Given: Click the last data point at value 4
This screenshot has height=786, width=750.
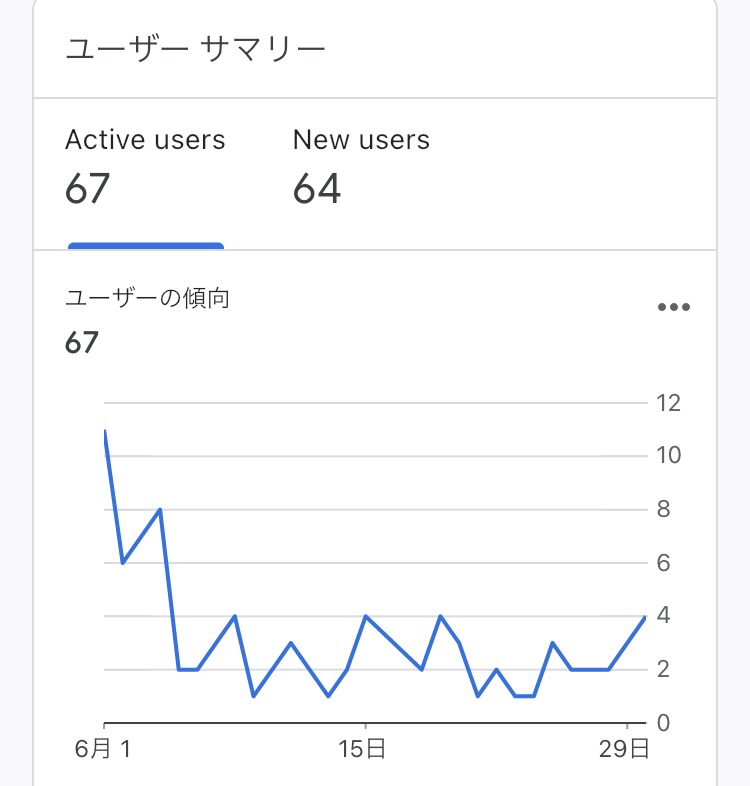Looking at the screenshot, I should 645,617.
